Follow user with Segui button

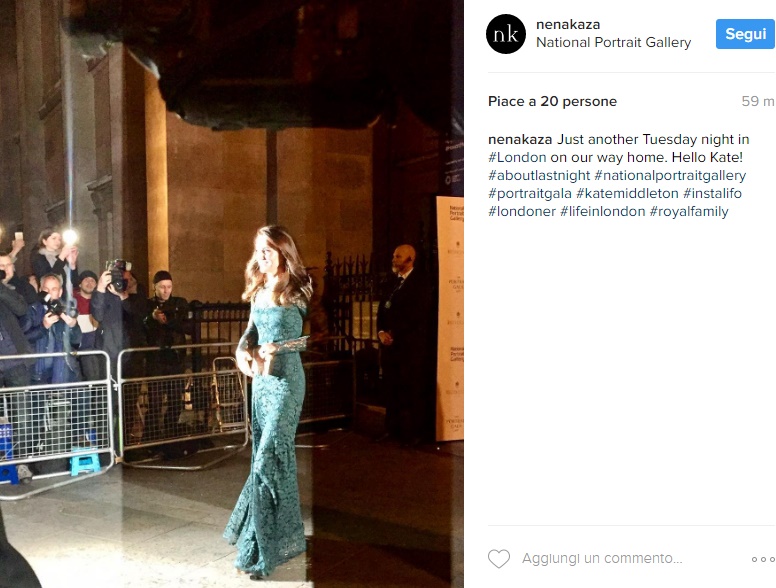click(x=745, y=34)
